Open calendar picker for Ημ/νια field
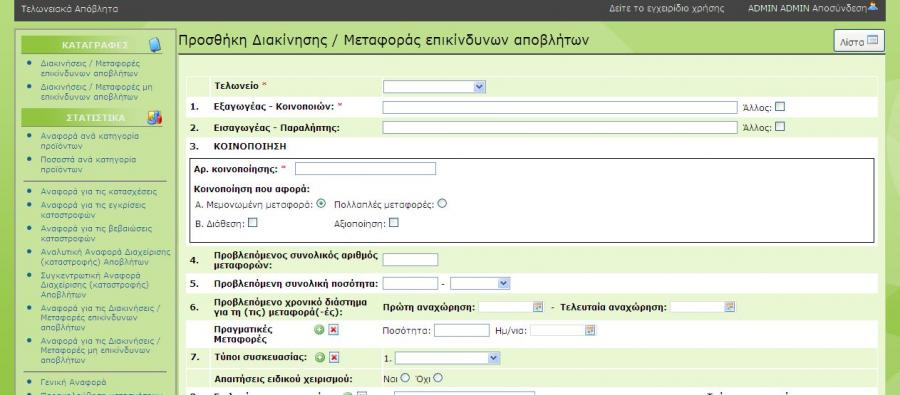Screen dimensions: 900x395 click(590, 331)
